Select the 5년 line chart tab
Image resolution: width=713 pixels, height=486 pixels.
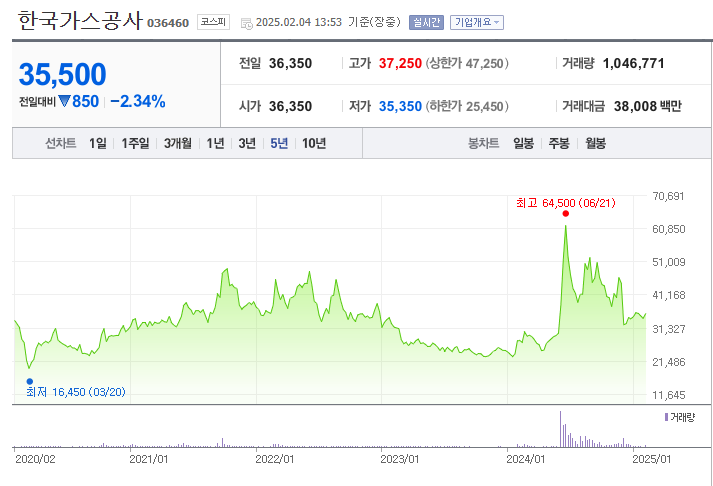pos(279,144)
